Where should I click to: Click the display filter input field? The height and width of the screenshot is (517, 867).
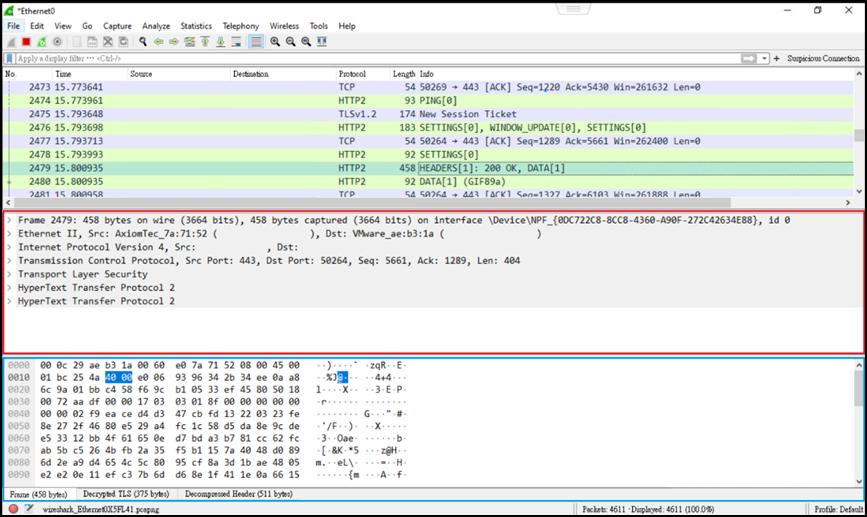(376, 59)
